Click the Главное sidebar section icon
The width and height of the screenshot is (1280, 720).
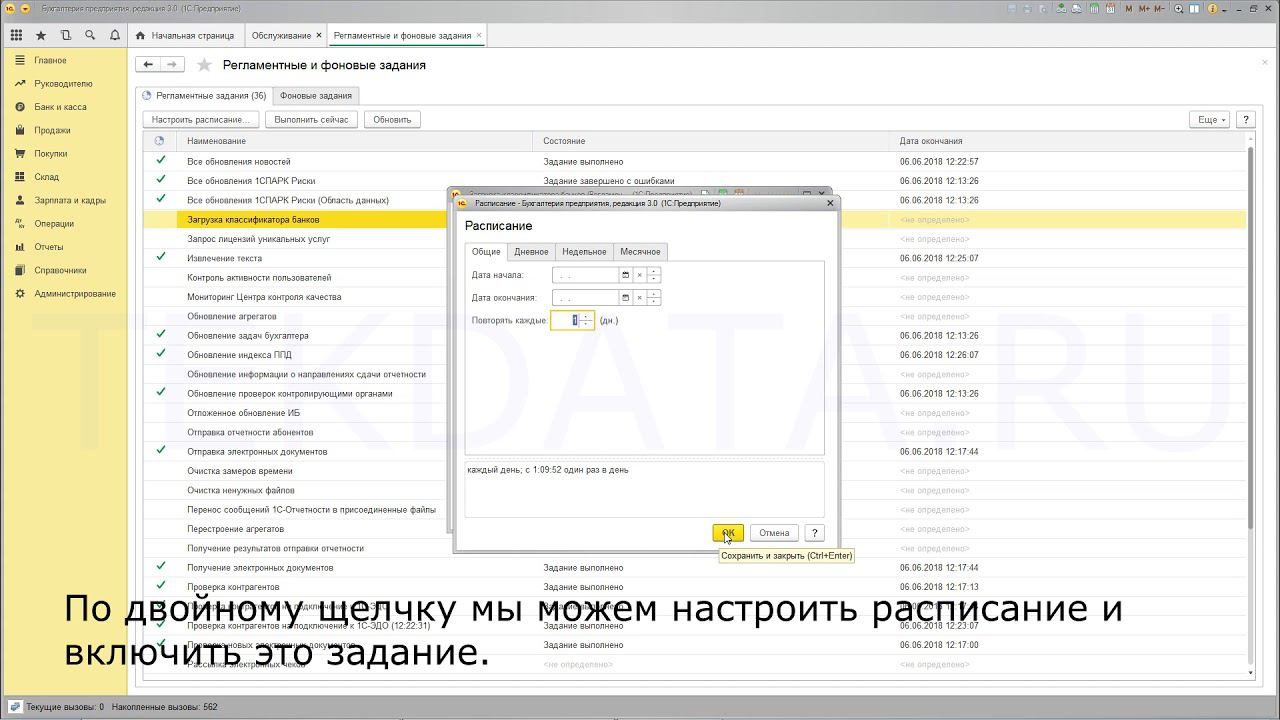point(20,60)
